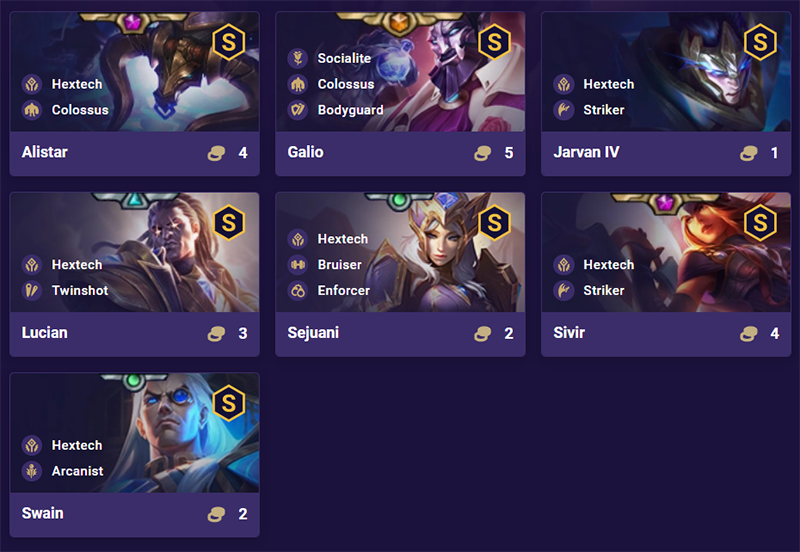Click the Bodyguard trait icon on Galio's card

(x=297, y=110)
